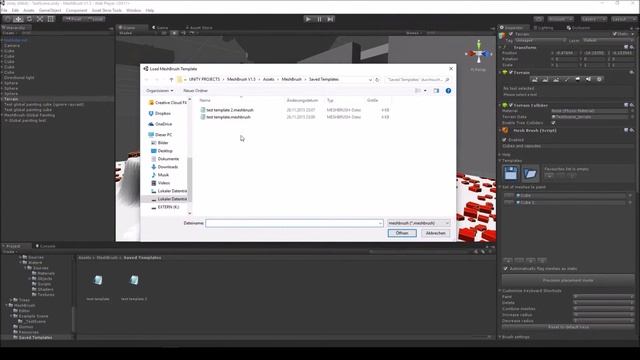The width and height of the screenshot is (640, 360).
Task: Click the Step frame button
Action: pyautogui.click(x=330, y=19)
